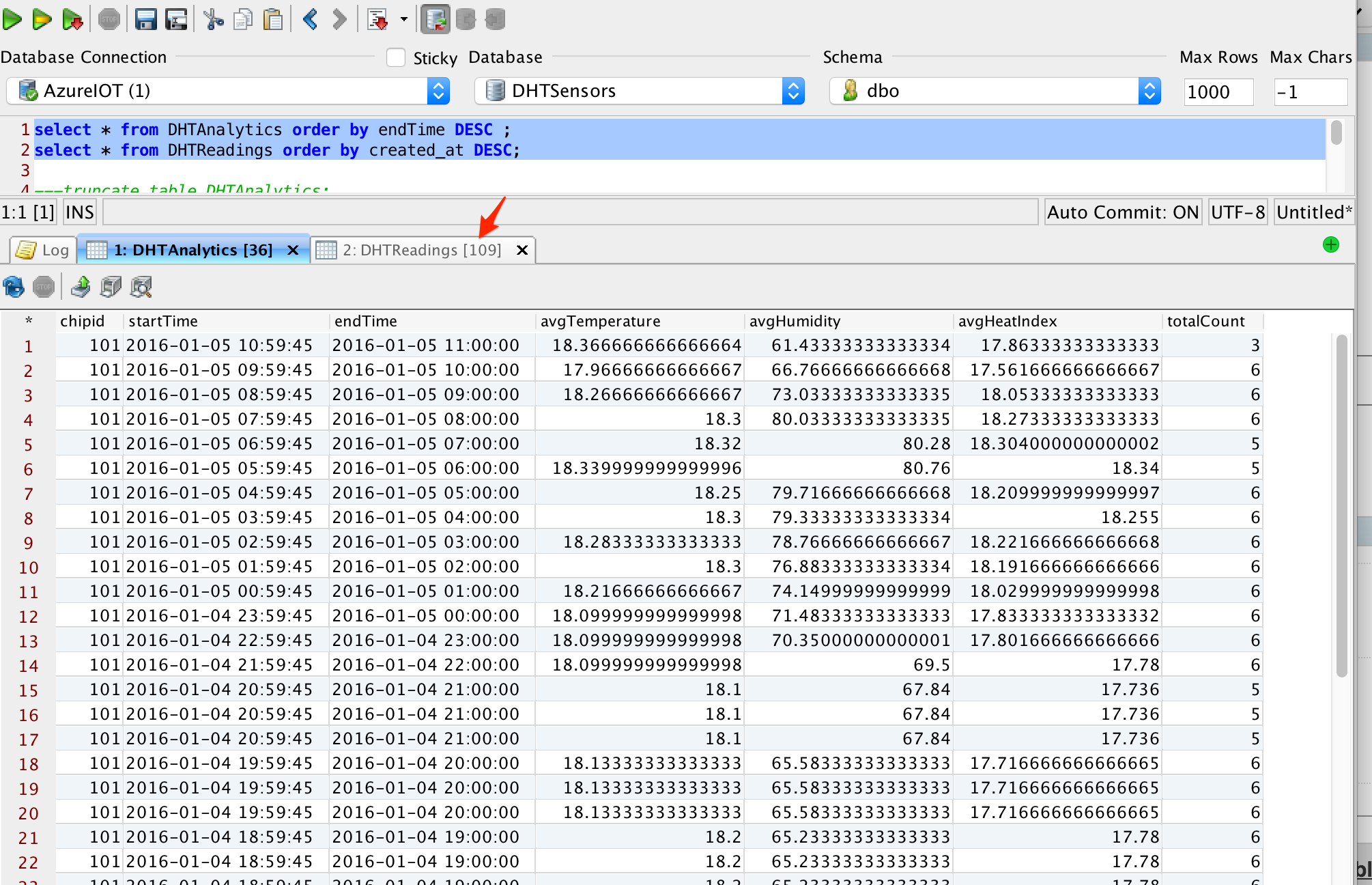Click the top toolbar STOP icon
This screenshot has height=885, width=1372.
(x=109, y=19)
